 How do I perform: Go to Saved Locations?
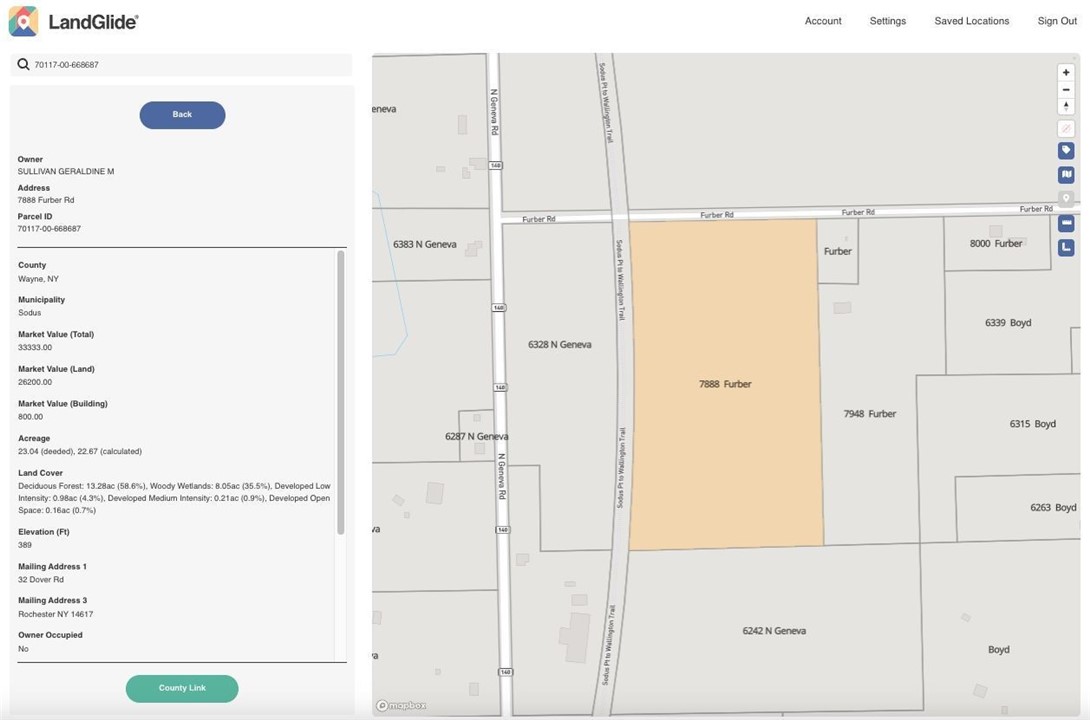pyautogui.click(x=971, y=21)
